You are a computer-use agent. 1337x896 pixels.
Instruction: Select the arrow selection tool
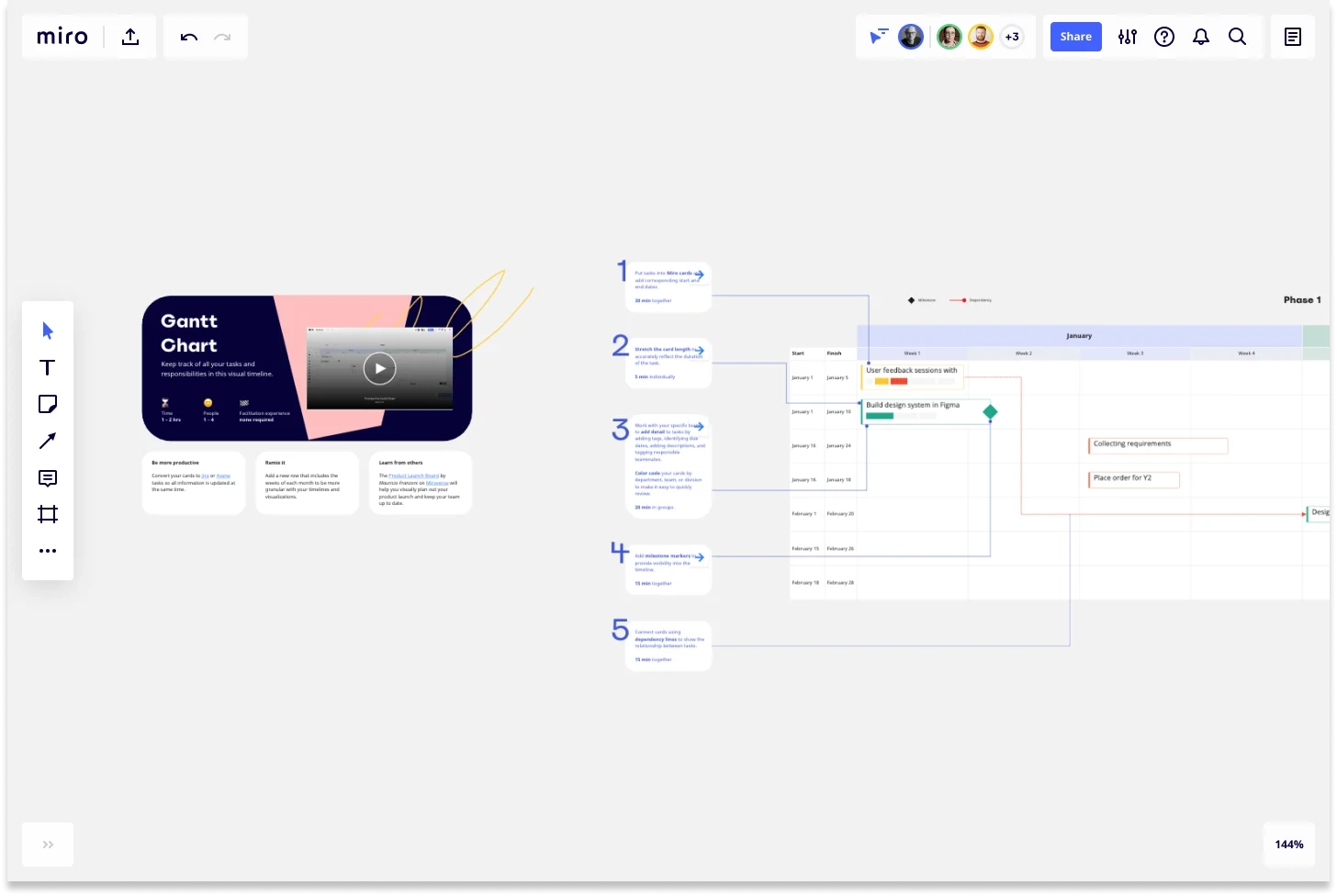tap(48, 330)
